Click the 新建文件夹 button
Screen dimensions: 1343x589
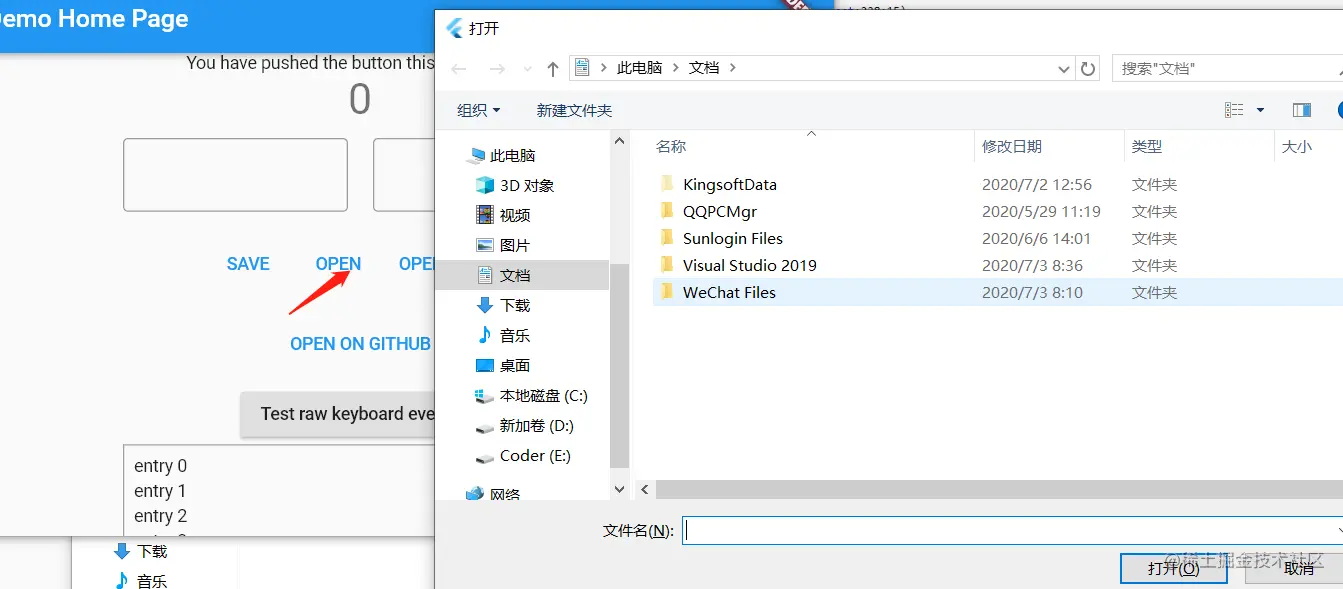pyautogui.click(x=574, y=110)
